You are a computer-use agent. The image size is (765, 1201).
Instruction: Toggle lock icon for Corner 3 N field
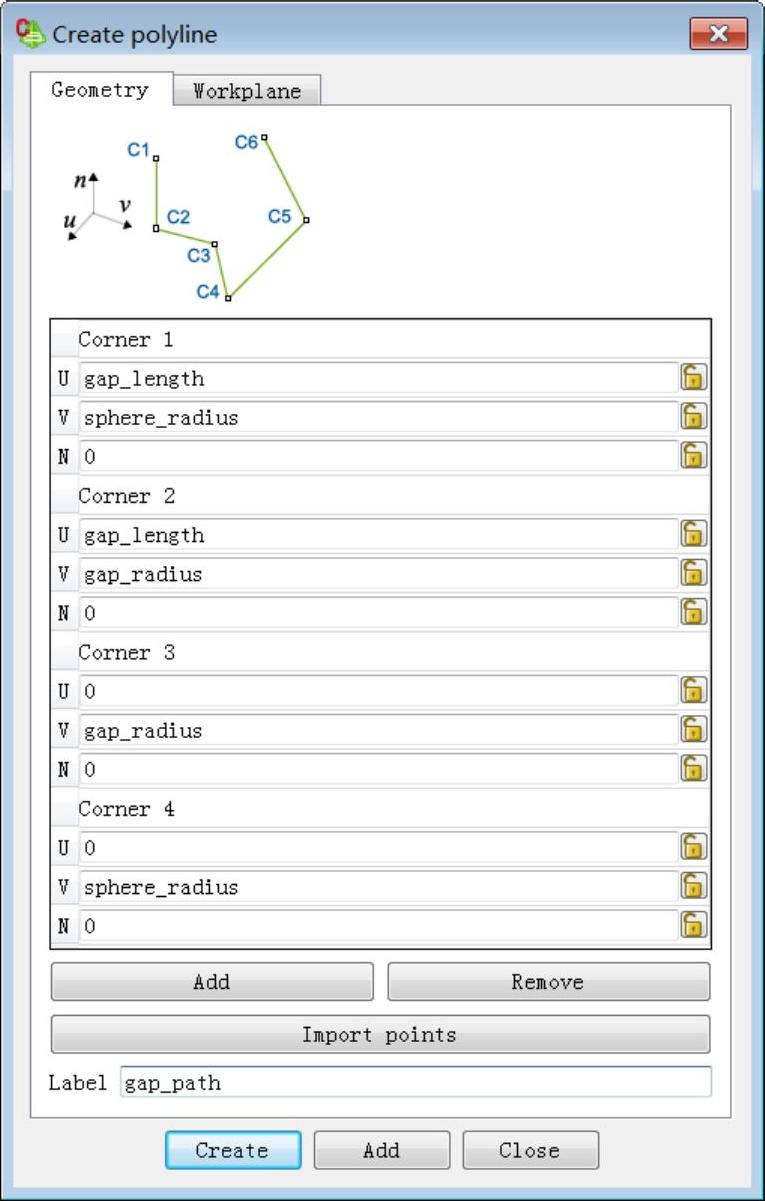click(694, 768)
